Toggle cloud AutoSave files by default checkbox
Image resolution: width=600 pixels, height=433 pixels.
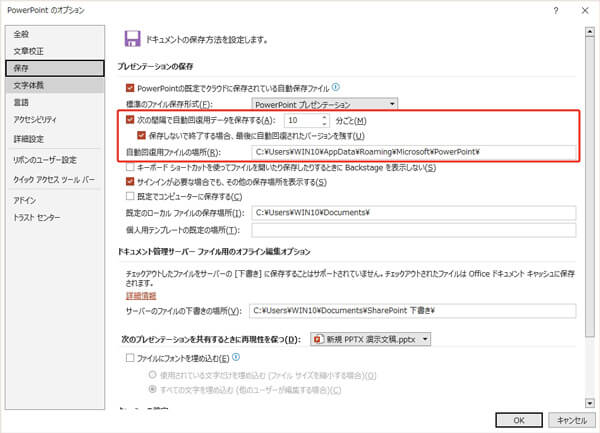coord(130,88)
